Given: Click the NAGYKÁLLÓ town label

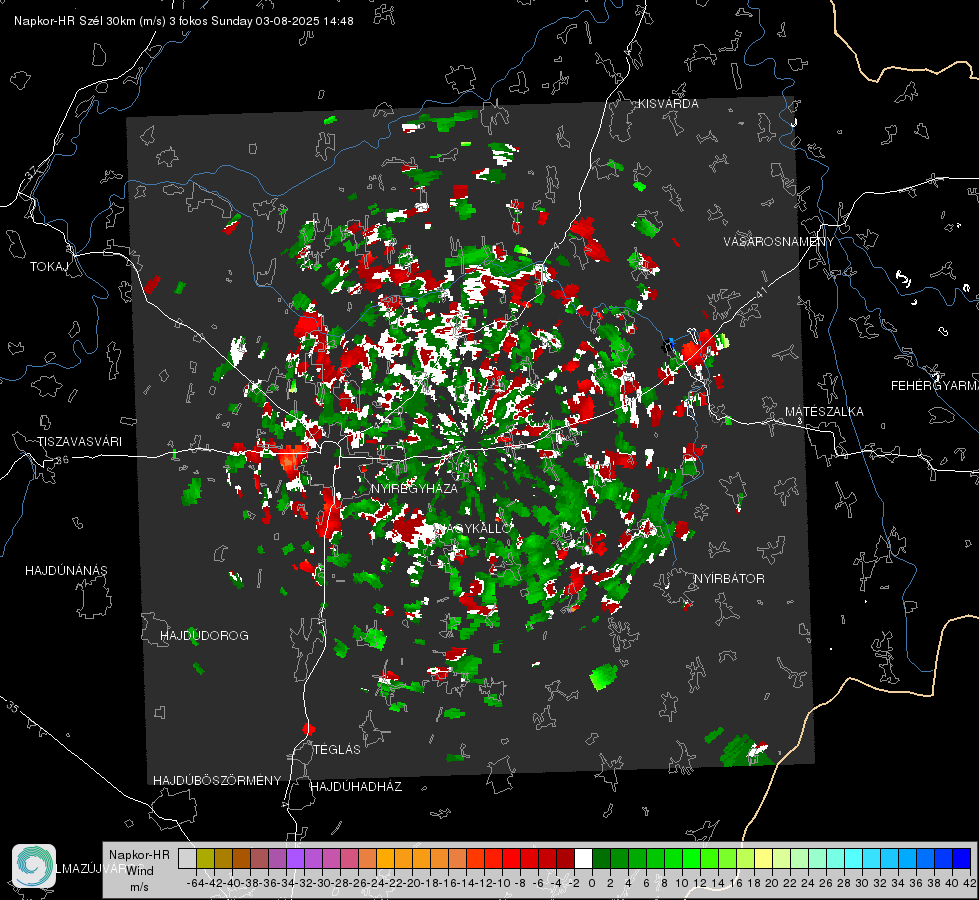Looking at the screenshot, I should coord(473,528).
